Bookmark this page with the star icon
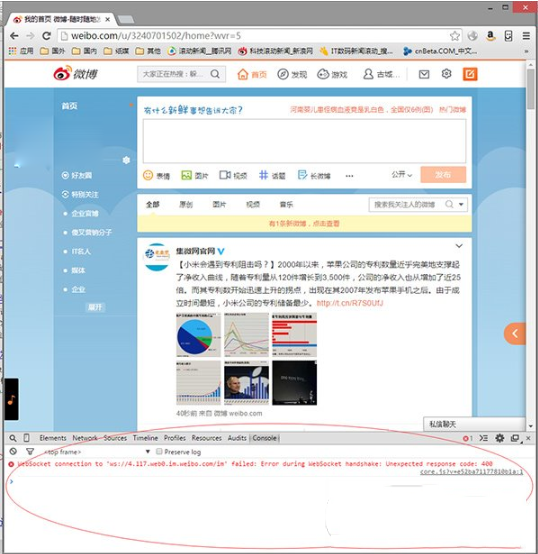Screen dimensions: 538x554 pyautogui.click(x=455, y=36)
